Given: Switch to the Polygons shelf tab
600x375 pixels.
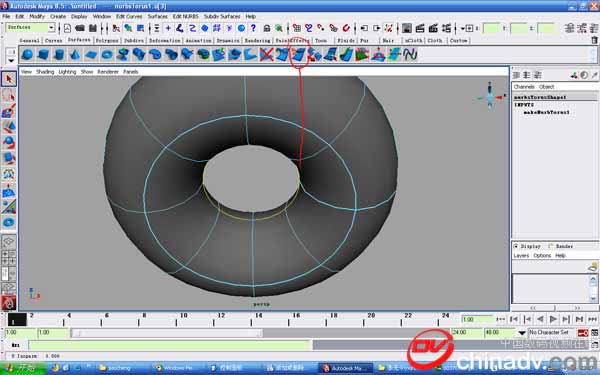Looking at the screenshot, I should pos(107,40).
